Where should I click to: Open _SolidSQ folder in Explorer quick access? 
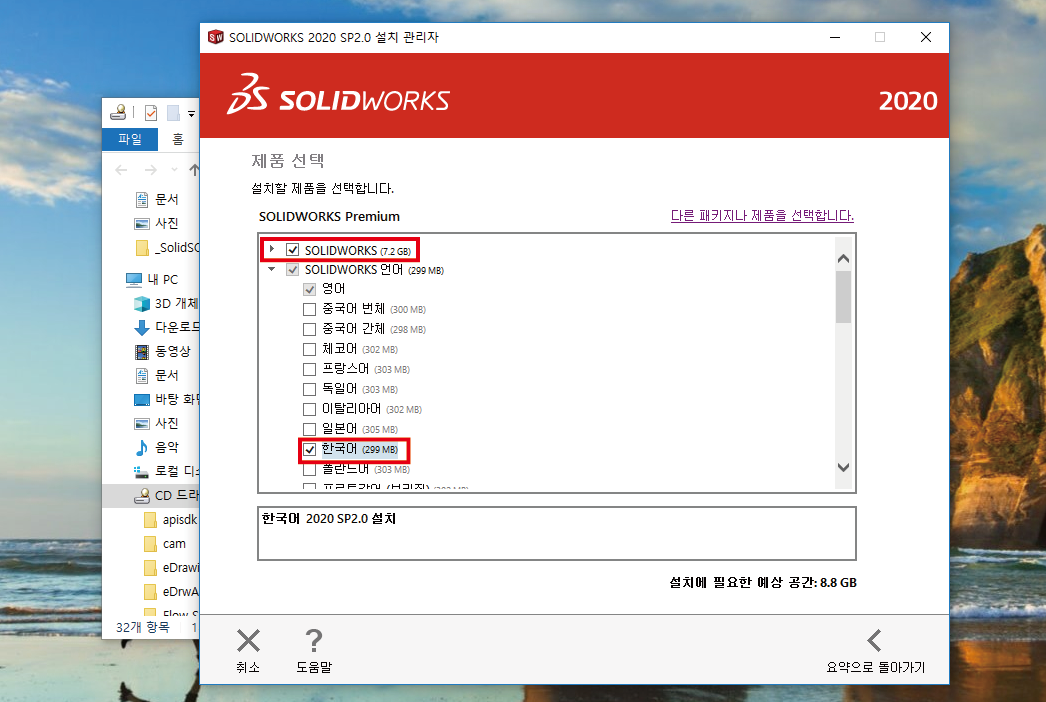tap(167, 248)
